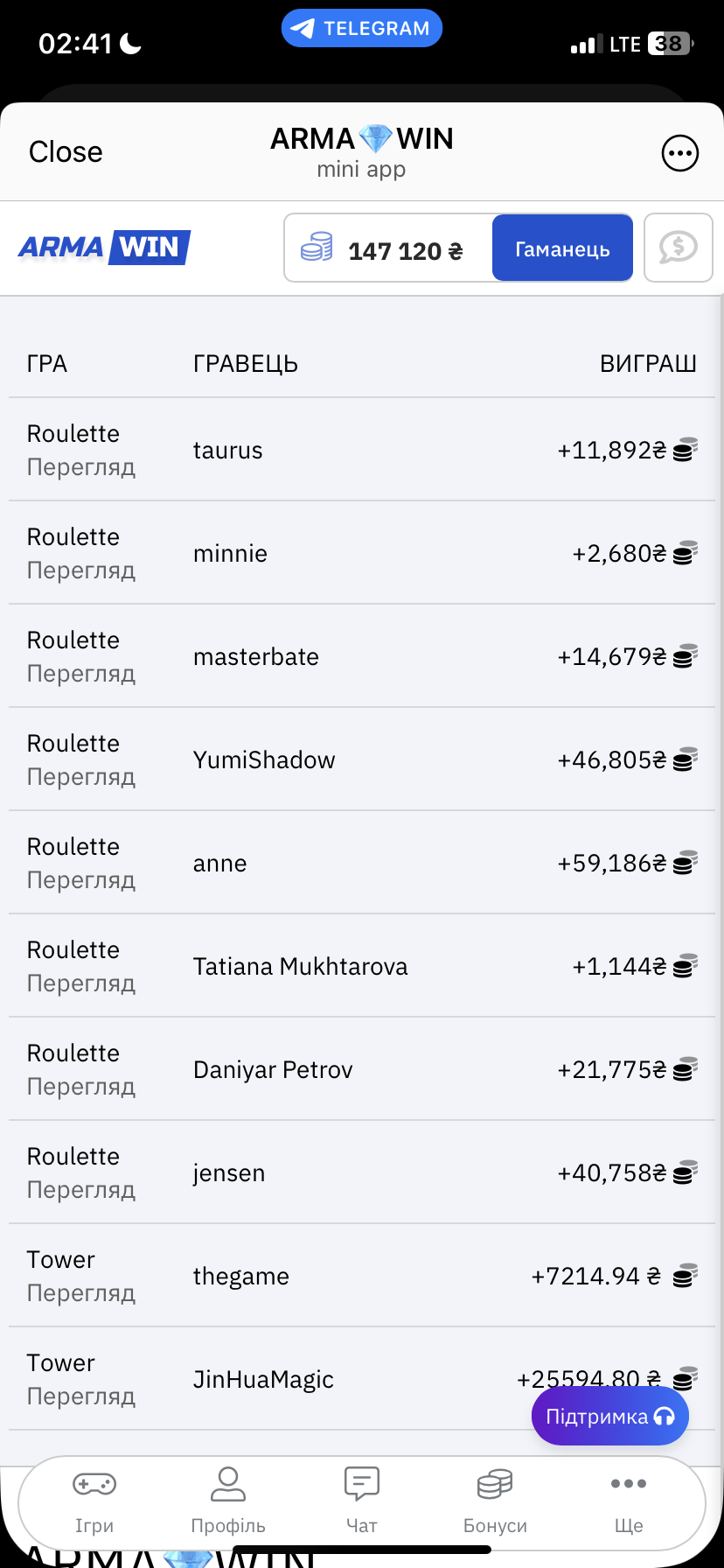Tap the ARMA WIN logo
The image size is (724, 1568).
pos(104,248)
